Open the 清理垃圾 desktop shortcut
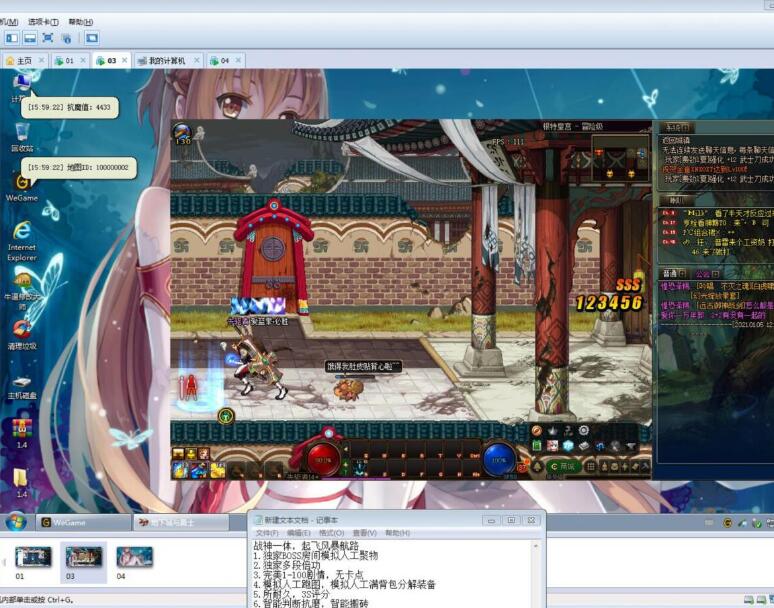 click(x=22, y=335)
